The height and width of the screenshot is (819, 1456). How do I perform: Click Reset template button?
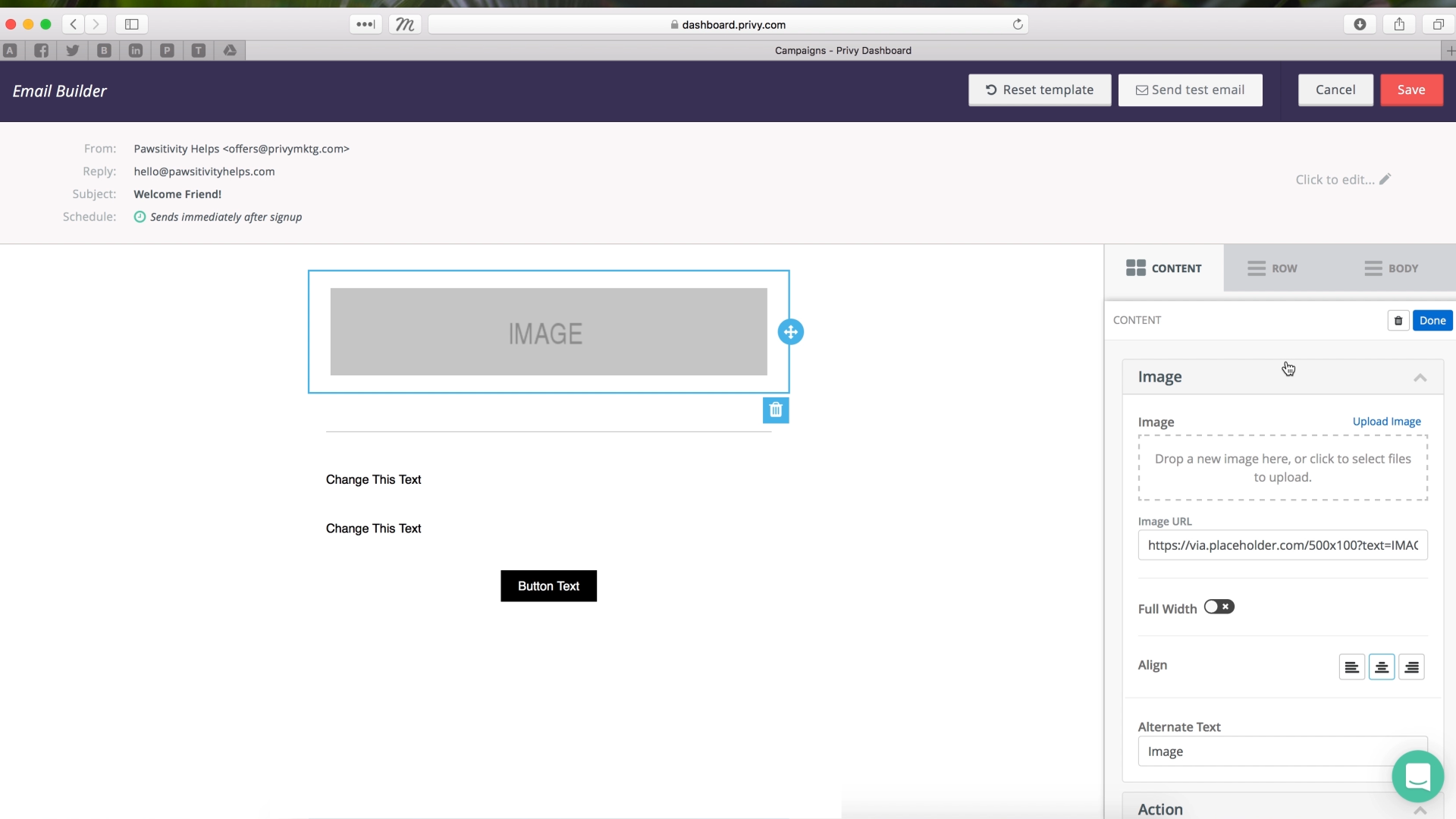pos(1040,90)
